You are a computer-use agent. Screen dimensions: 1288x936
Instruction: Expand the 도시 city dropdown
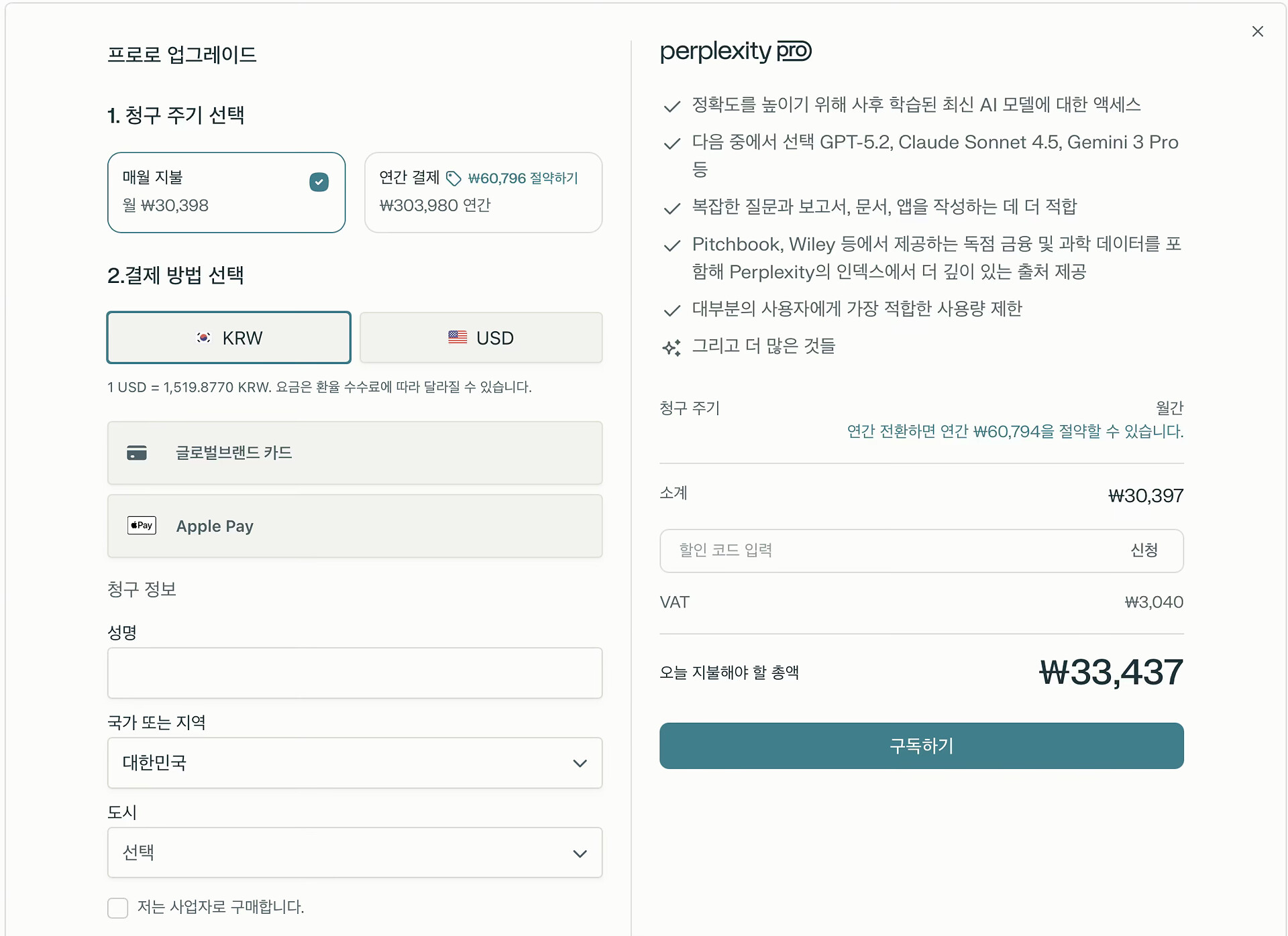click(x=354, y=853)
